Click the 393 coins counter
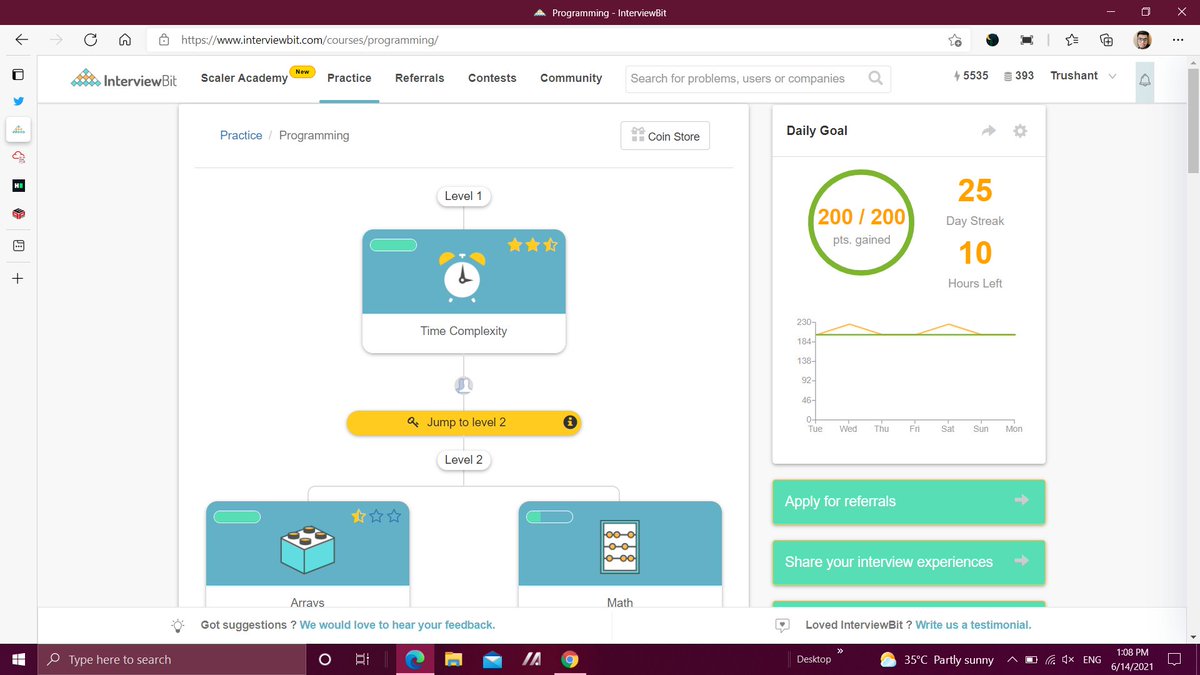Image resolution: width=1200 pixels, height=675 pixels. (1018, 76)
